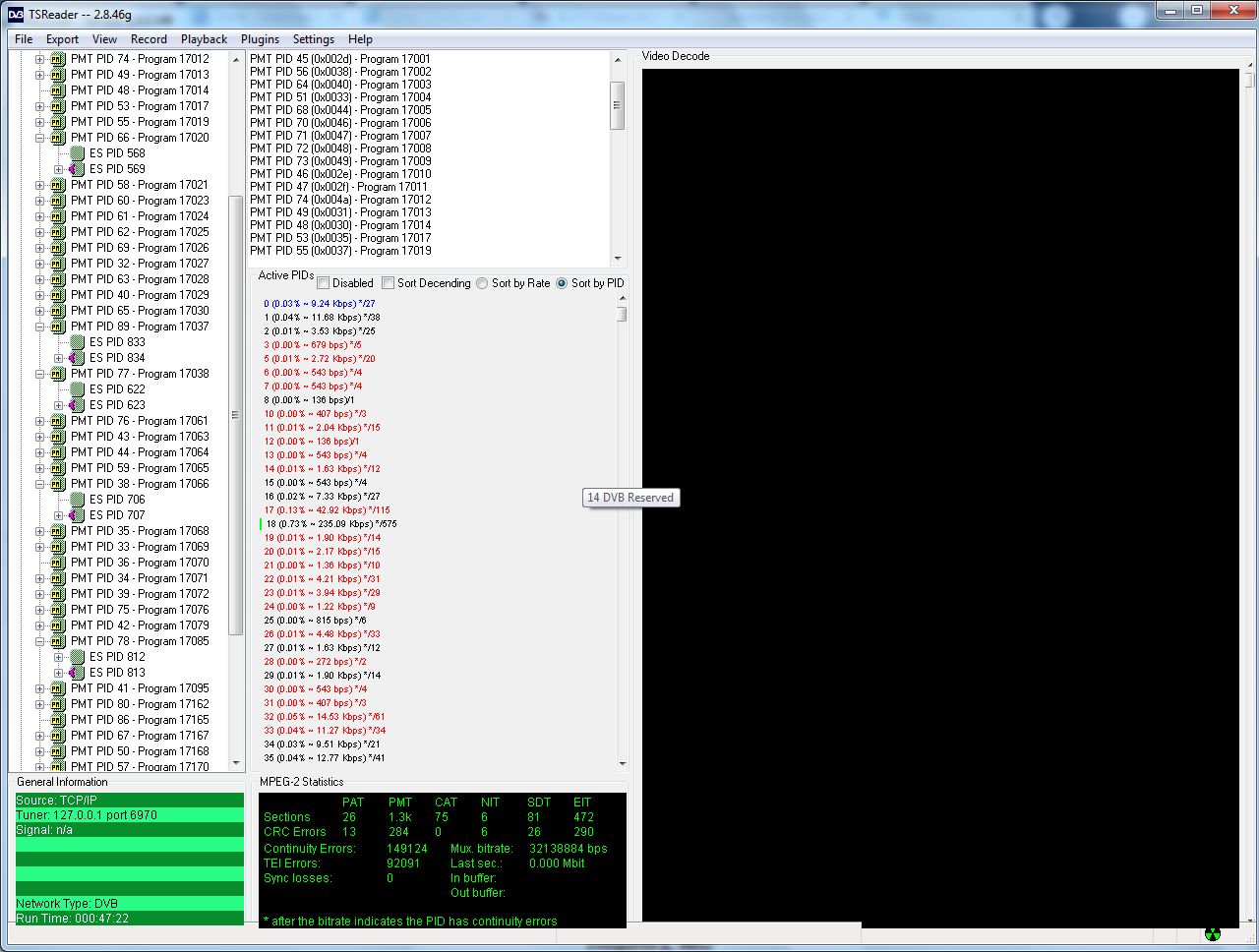Enable the Sort Decending checkbox

coord(389,283)
